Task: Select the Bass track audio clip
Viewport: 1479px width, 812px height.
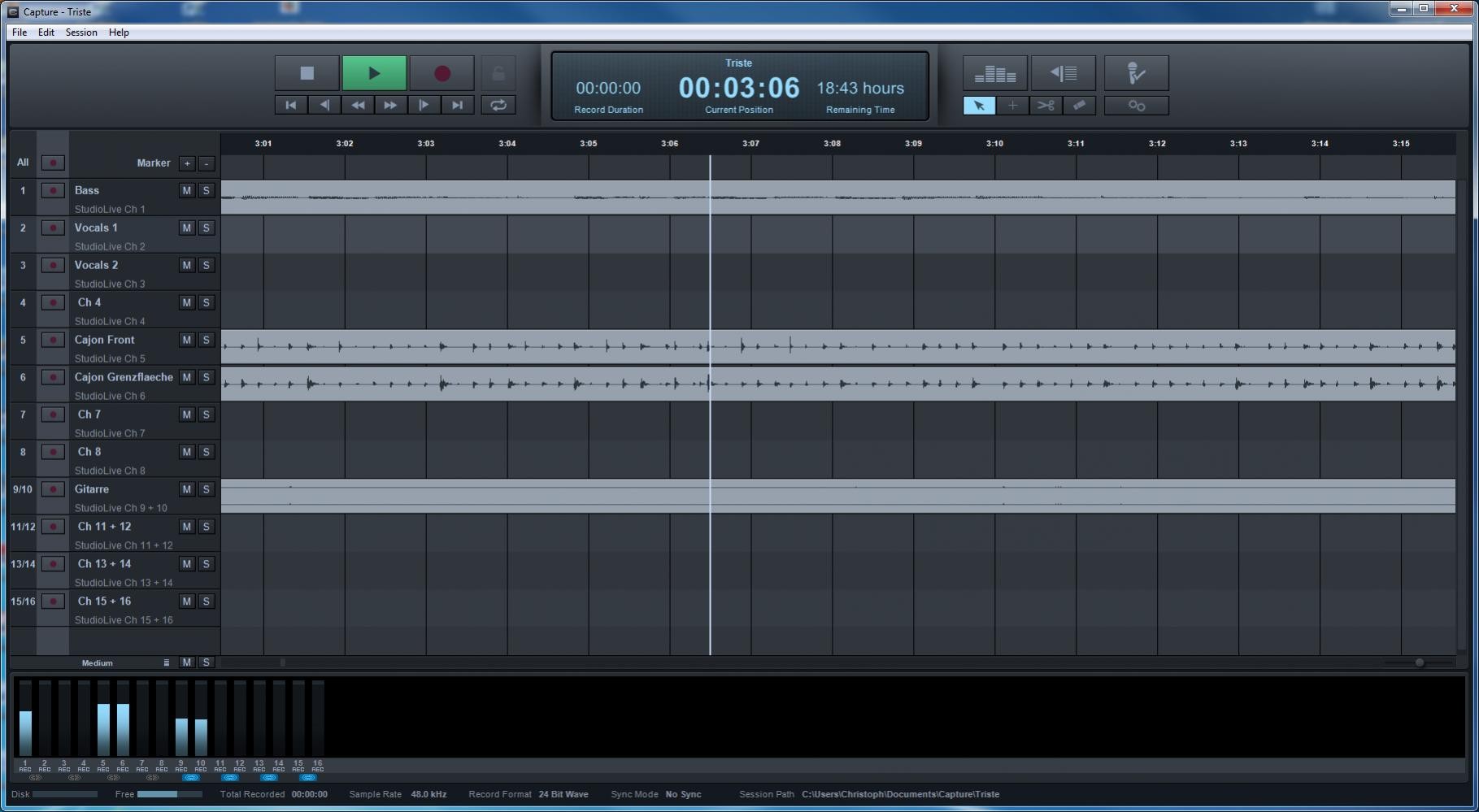Action: [838, 198]
